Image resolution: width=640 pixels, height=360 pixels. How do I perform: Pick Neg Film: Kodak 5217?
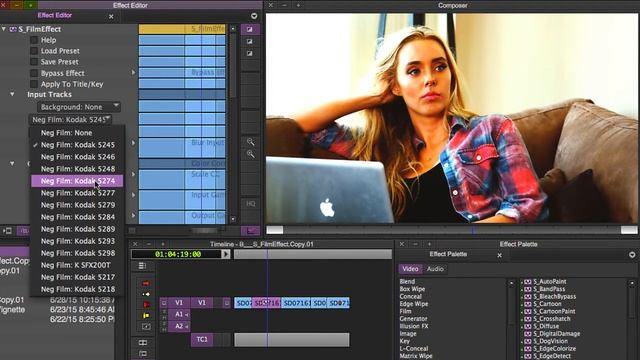click(x=77, y=277)
